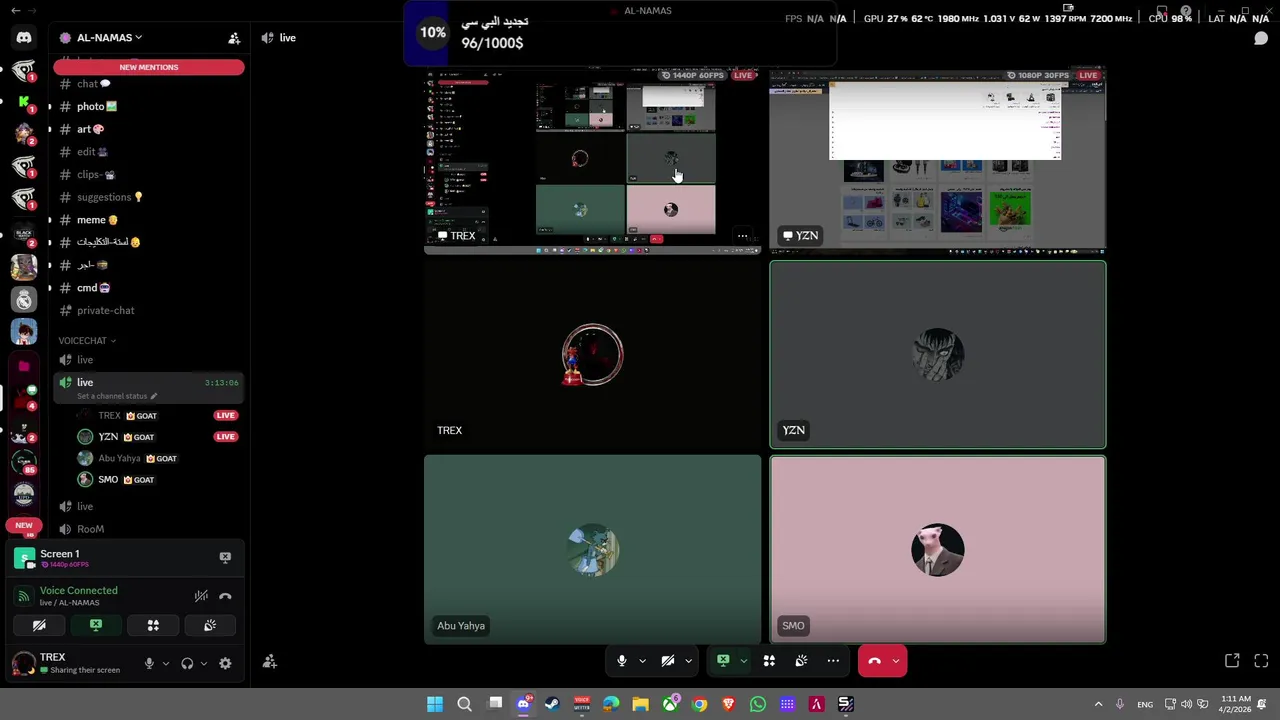Open TREX's live stream thumbnail
This screenshot has height=720, width=1280.
[592, 159]
